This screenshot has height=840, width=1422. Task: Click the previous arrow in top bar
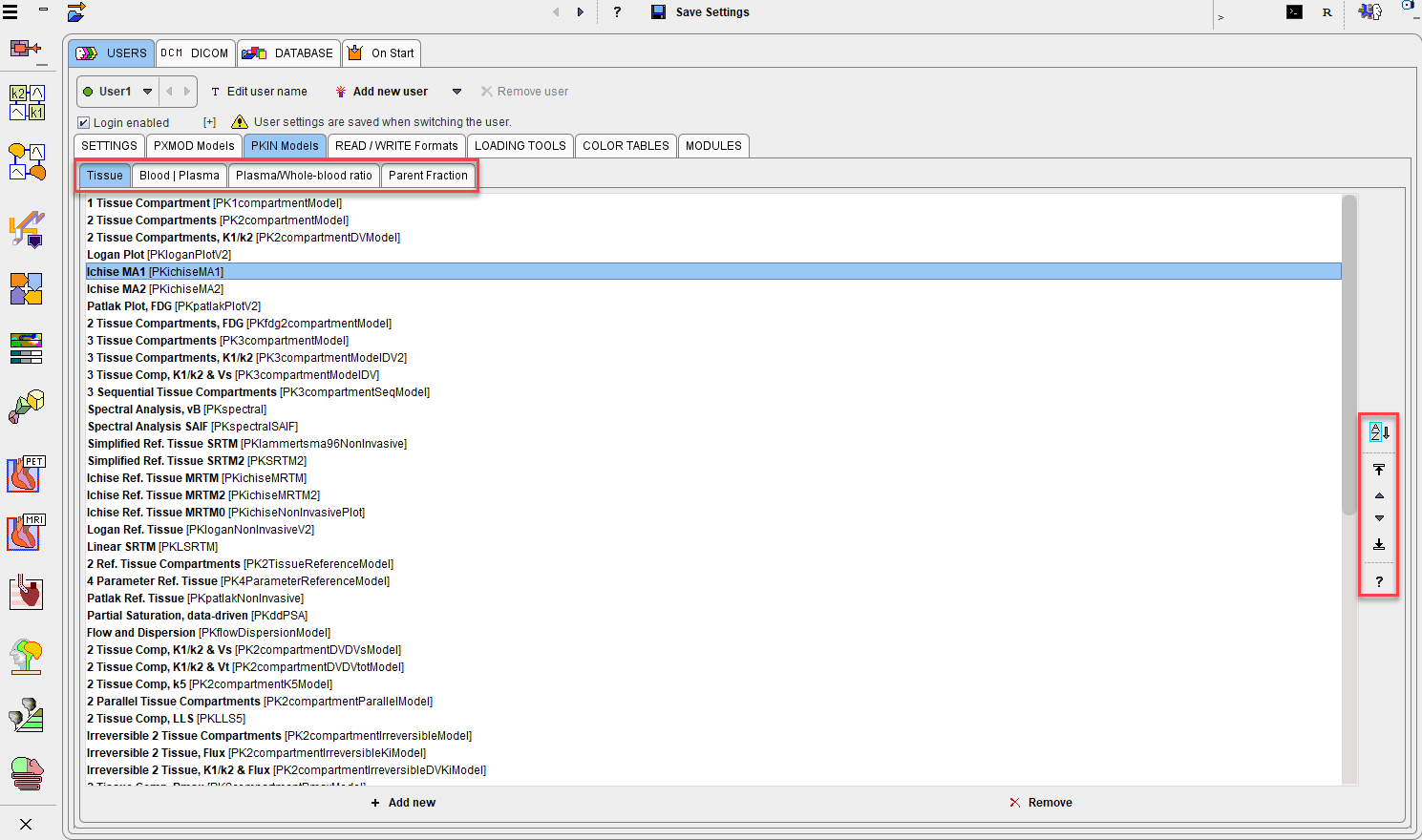click(x=556, y=12)
